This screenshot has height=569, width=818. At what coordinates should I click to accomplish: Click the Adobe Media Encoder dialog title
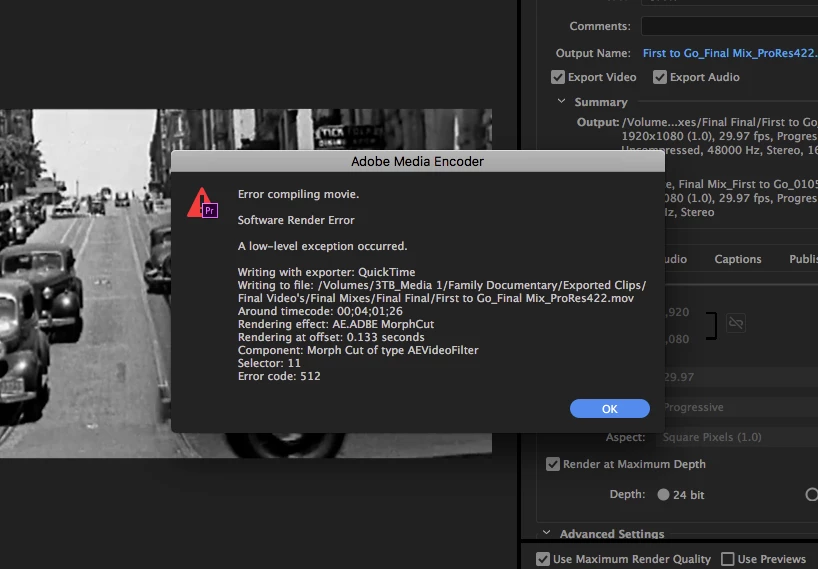[417, 162]
